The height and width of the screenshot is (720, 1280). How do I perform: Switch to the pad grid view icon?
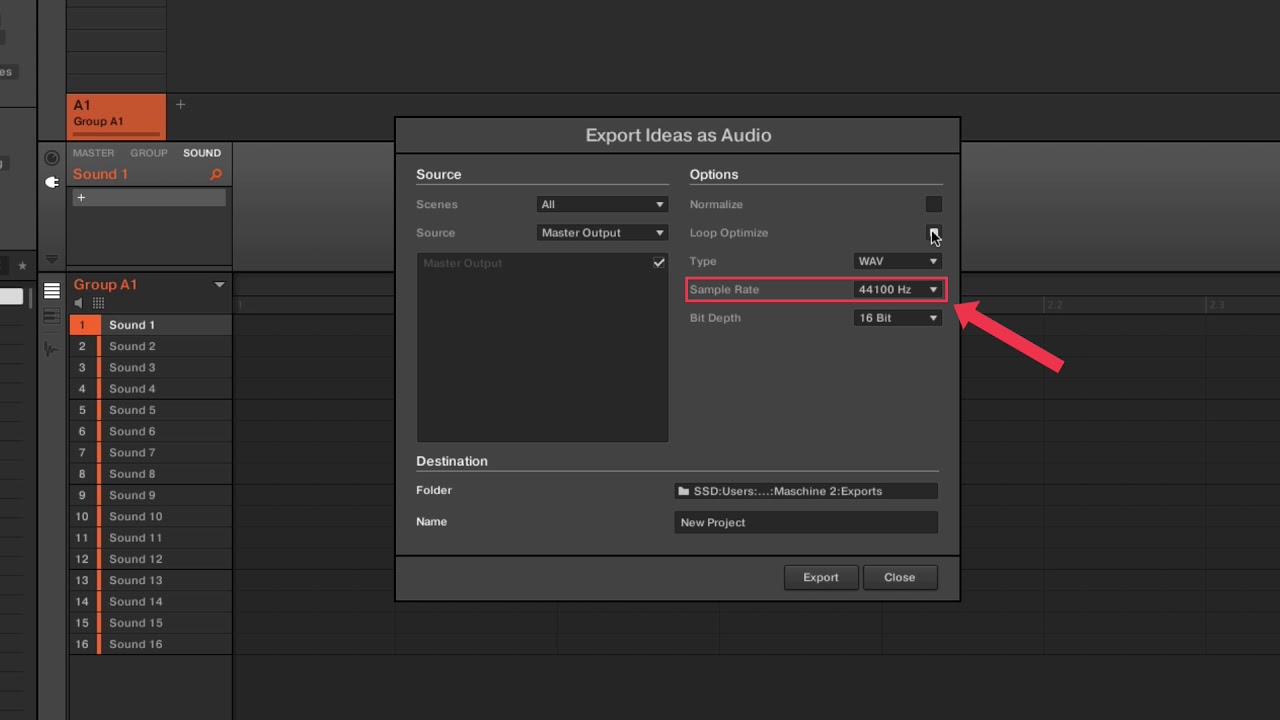coord(98,303)
